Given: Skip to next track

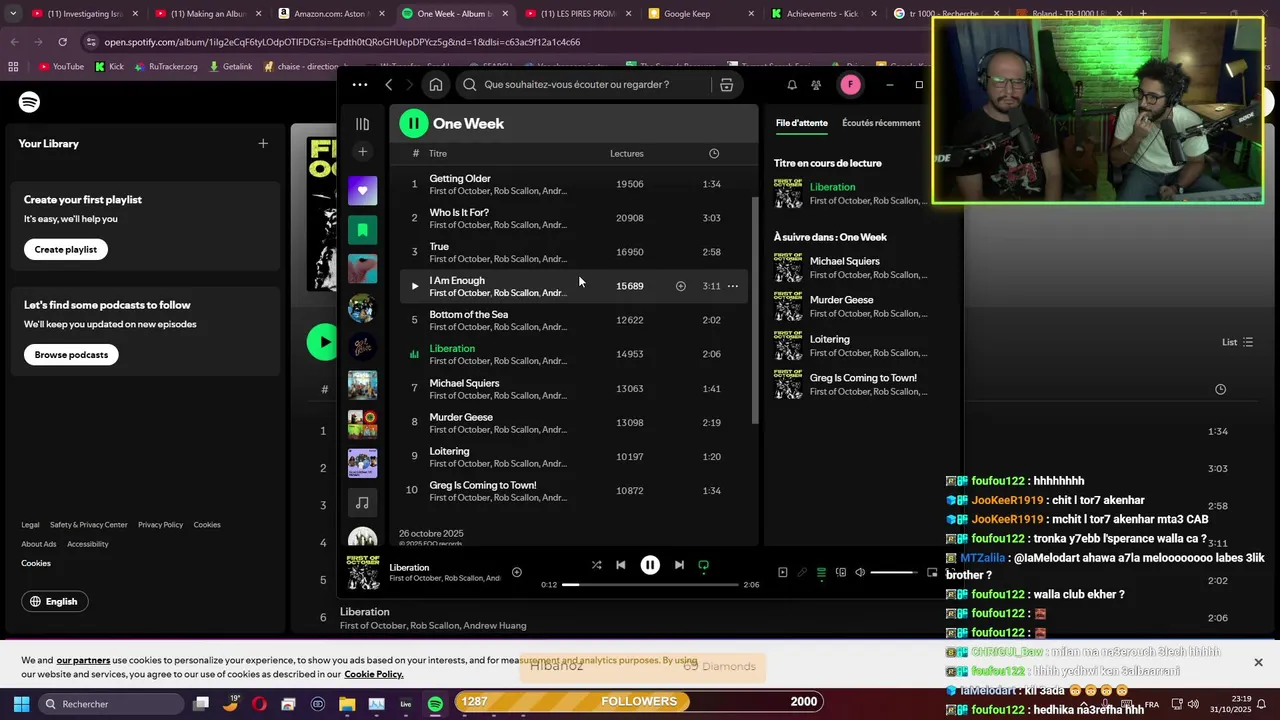Looking at the screenshot, I should click(679, 565).
